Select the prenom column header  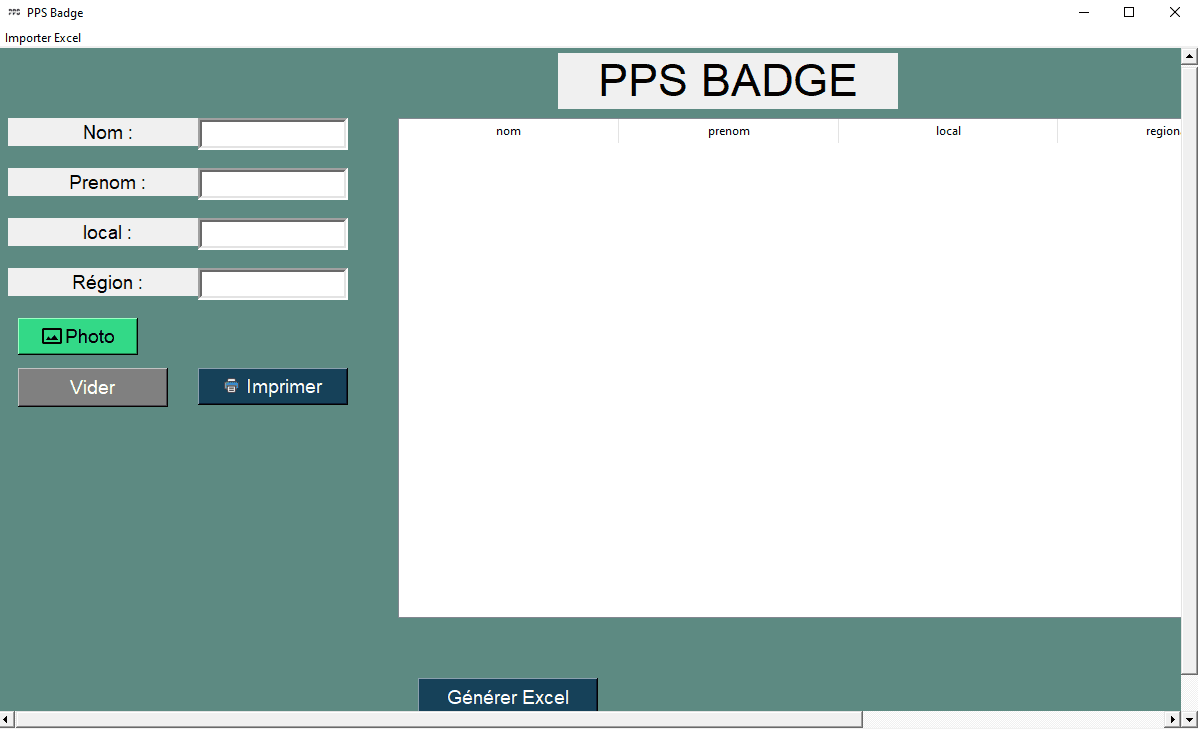click(x=728, y=130)
